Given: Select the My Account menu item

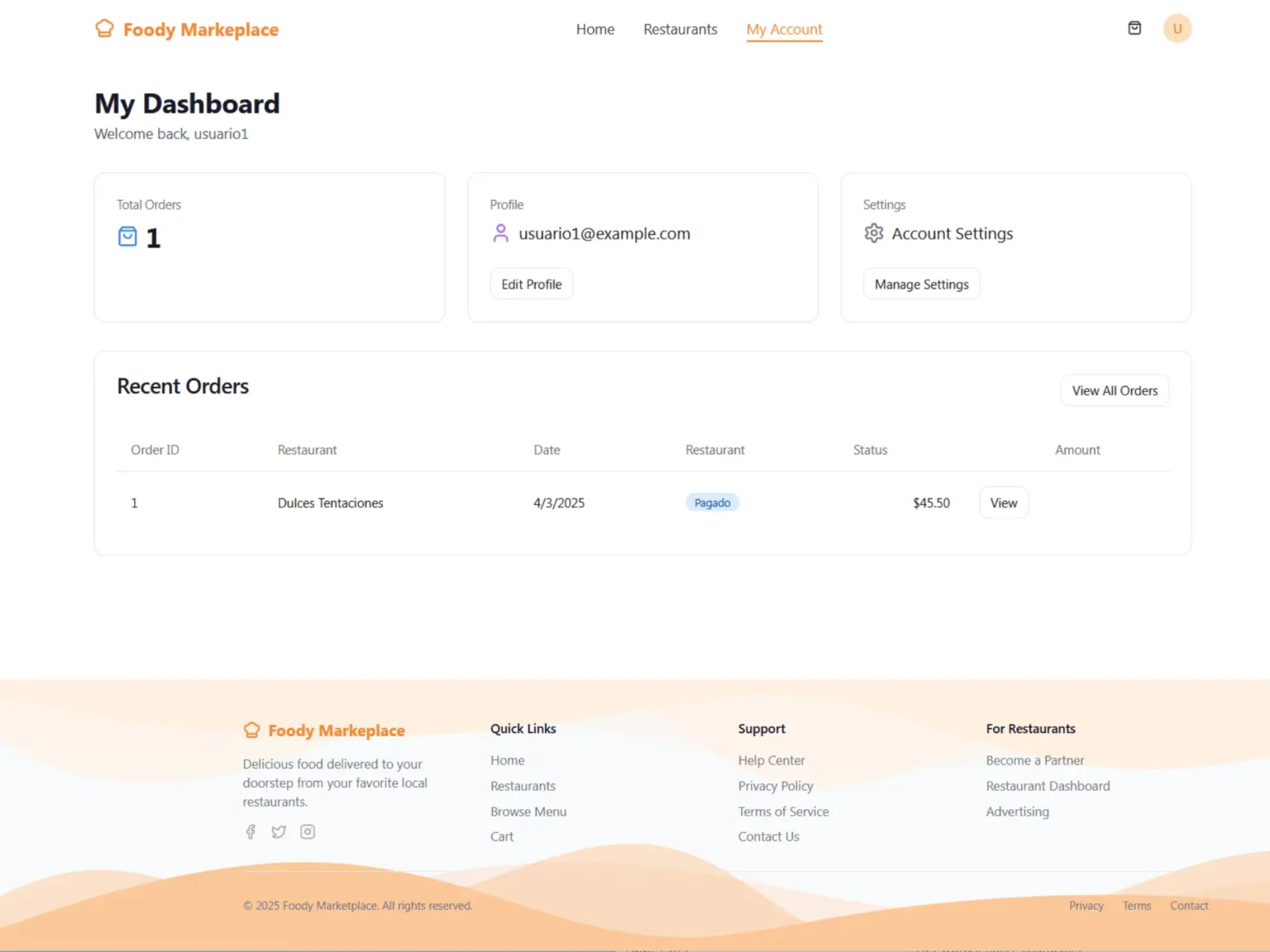Looking at the screenshot, I should click(x=784, y=29).
